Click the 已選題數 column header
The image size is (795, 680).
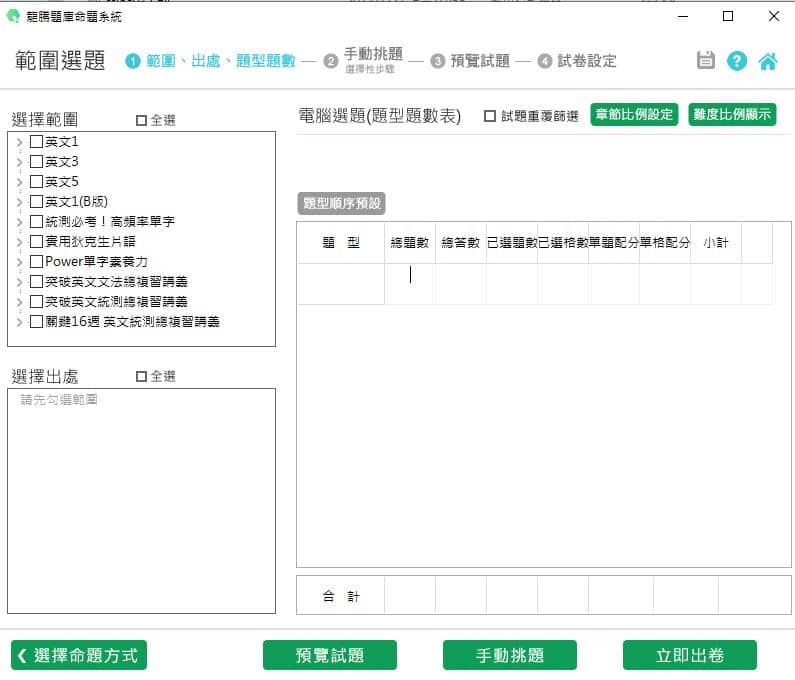(x=512, y=243)
